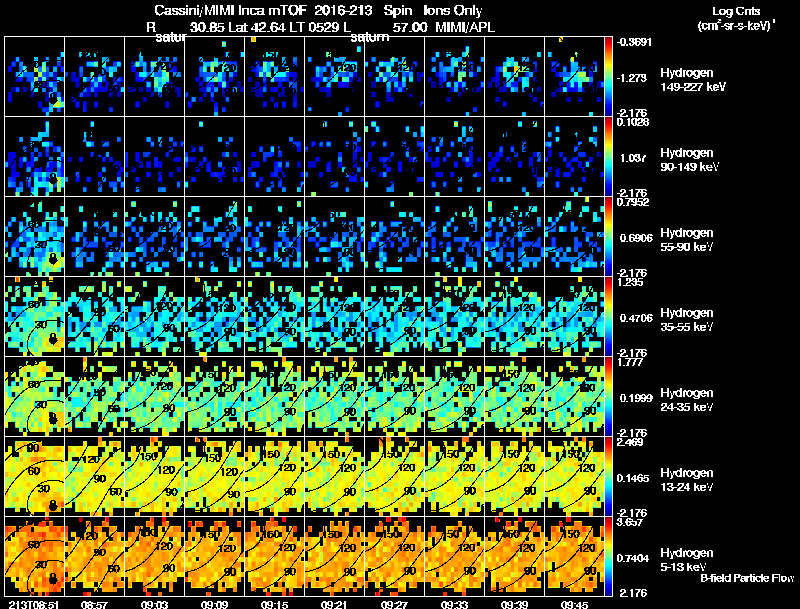800x609 pixels.
Task: Click the color bar beside Hydrogen 35-55 keV
Action: [608, 317]
